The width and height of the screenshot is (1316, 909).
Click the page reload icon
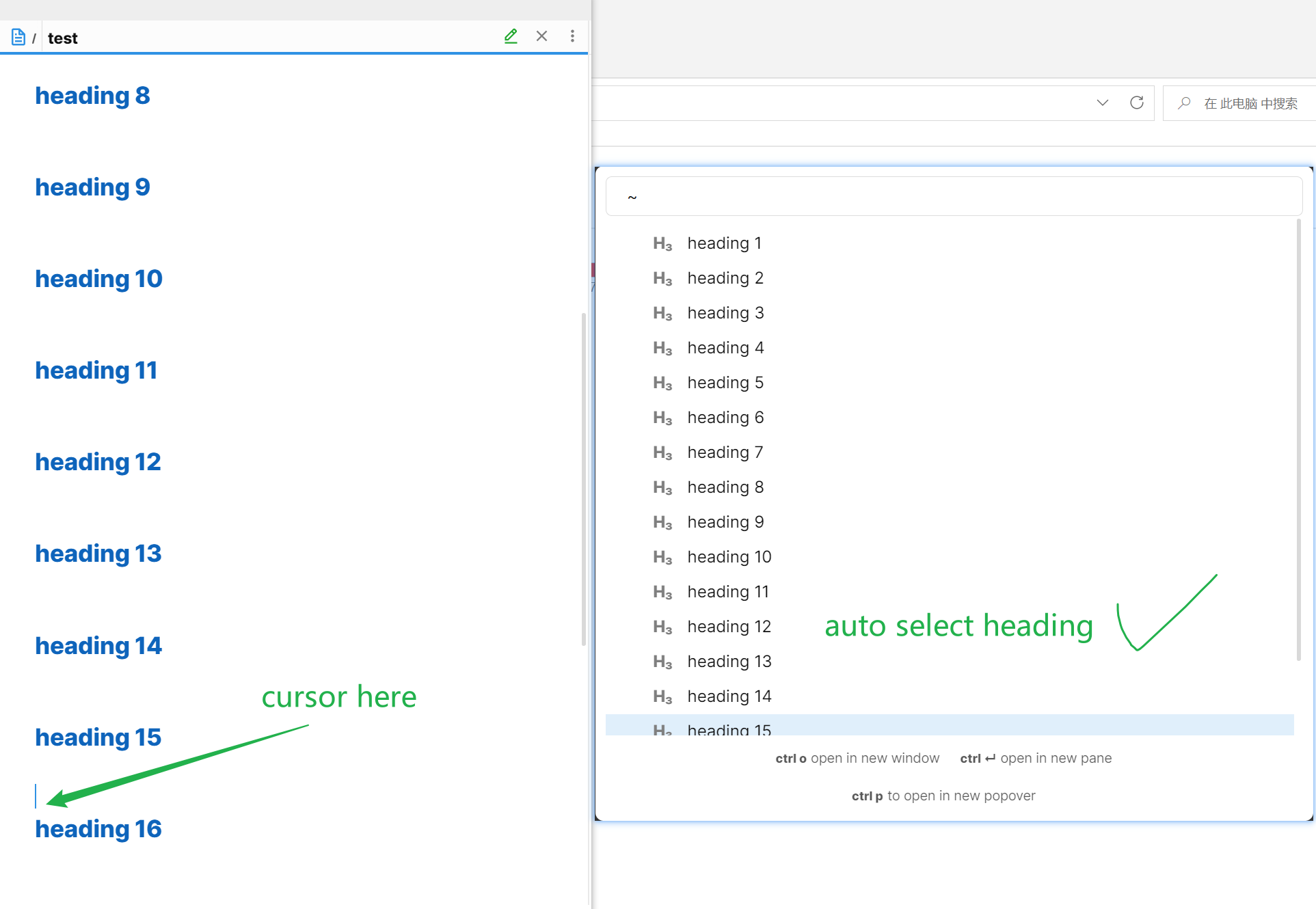[1137, 103]
